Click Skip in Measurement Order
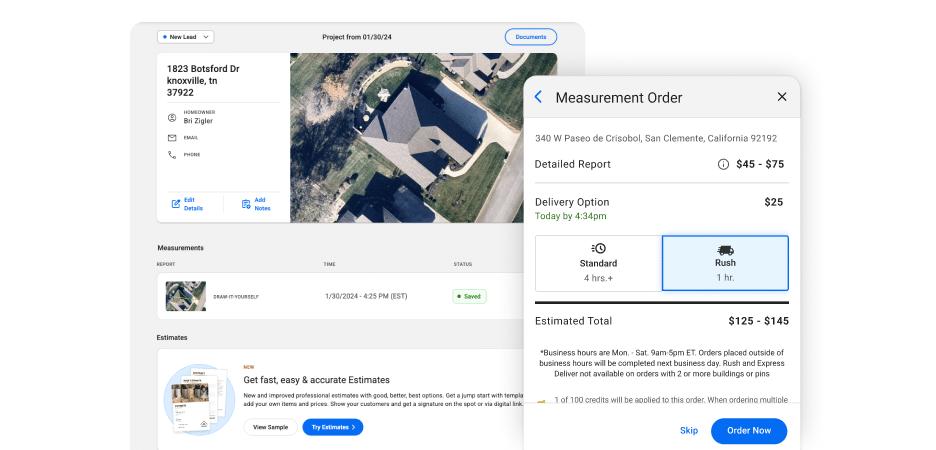 (689, 430)
